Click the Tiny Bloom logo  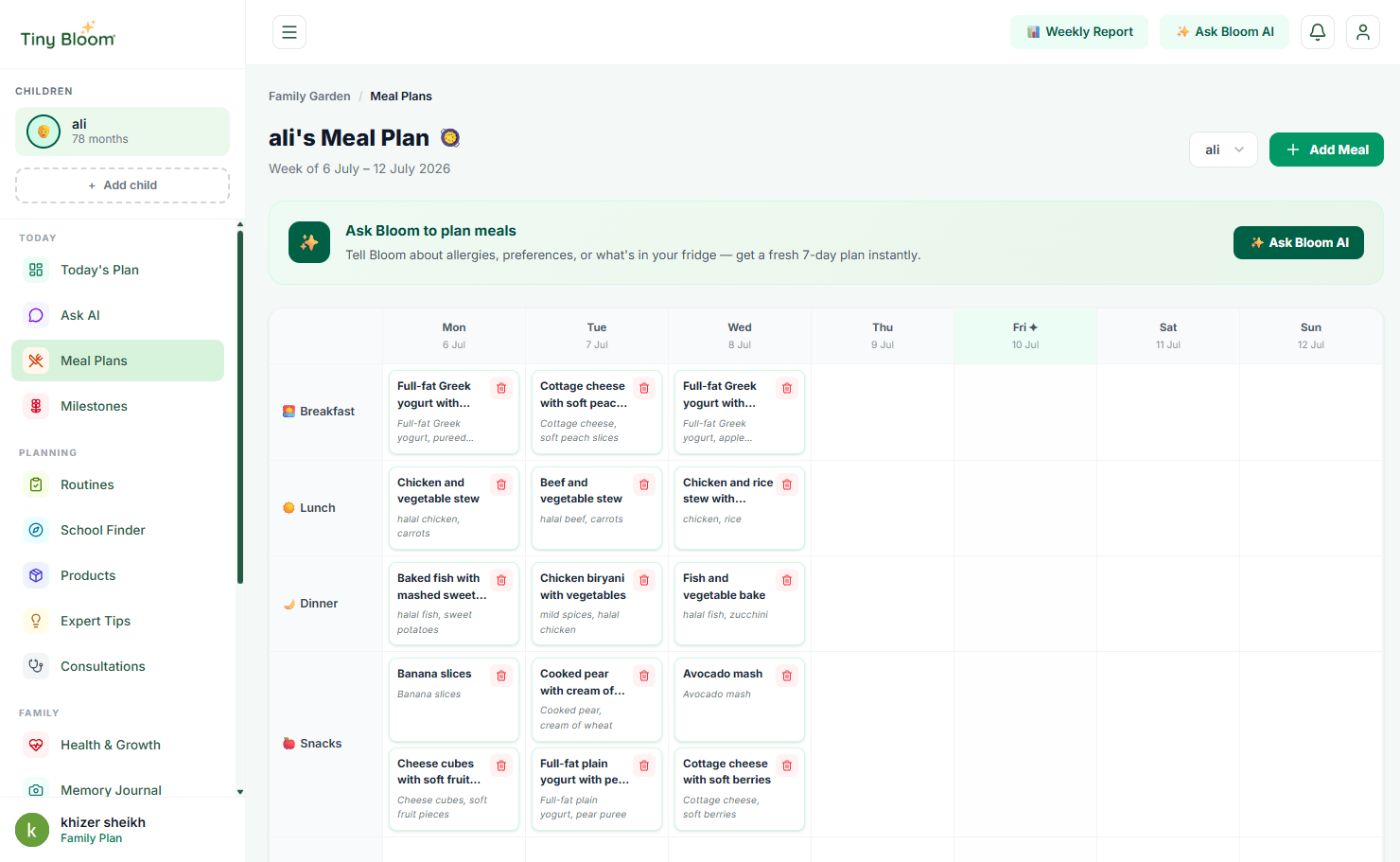pyautogui.click(x=68, y=35)
